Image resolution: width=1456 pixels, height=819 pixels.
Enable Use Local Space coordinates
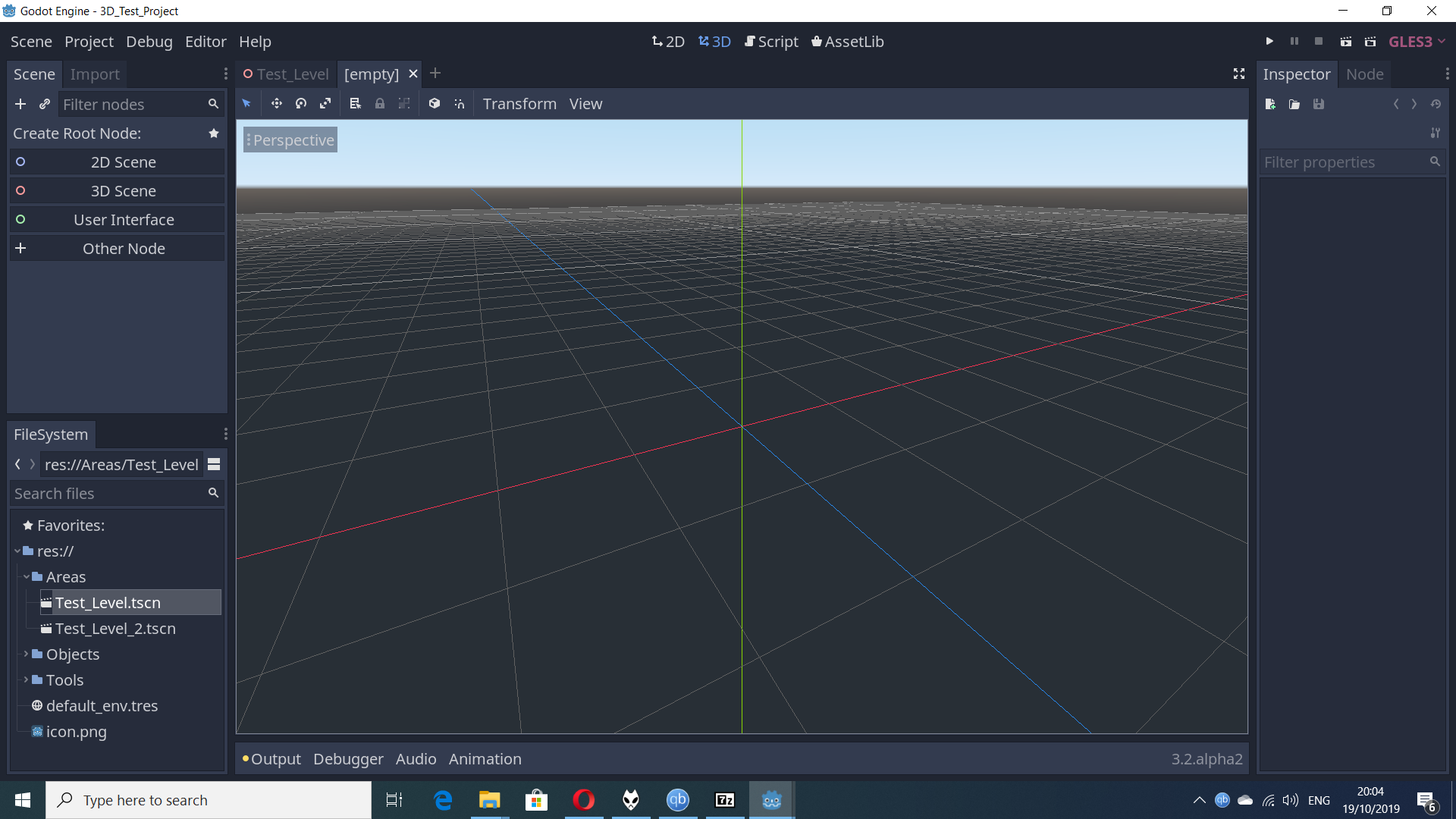point(435,103)
